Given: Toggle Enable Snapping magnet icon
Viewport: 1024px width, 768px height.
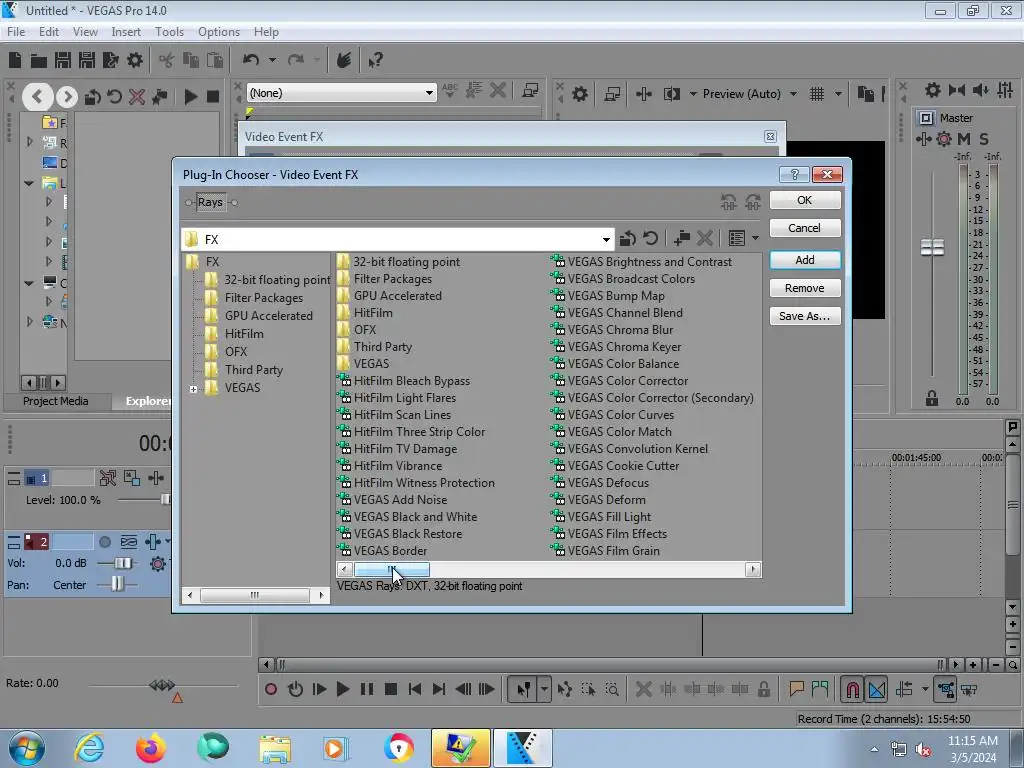Looking at the screenshot, I should pos(852,690).
